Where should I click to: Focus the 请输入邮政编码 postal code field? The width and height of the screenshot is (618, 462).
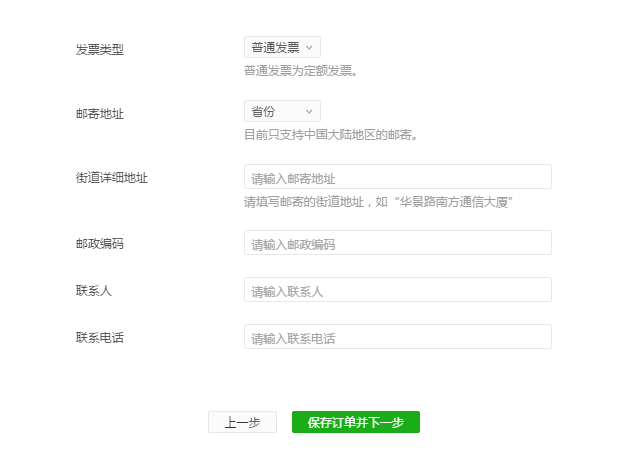click(398, 242)
